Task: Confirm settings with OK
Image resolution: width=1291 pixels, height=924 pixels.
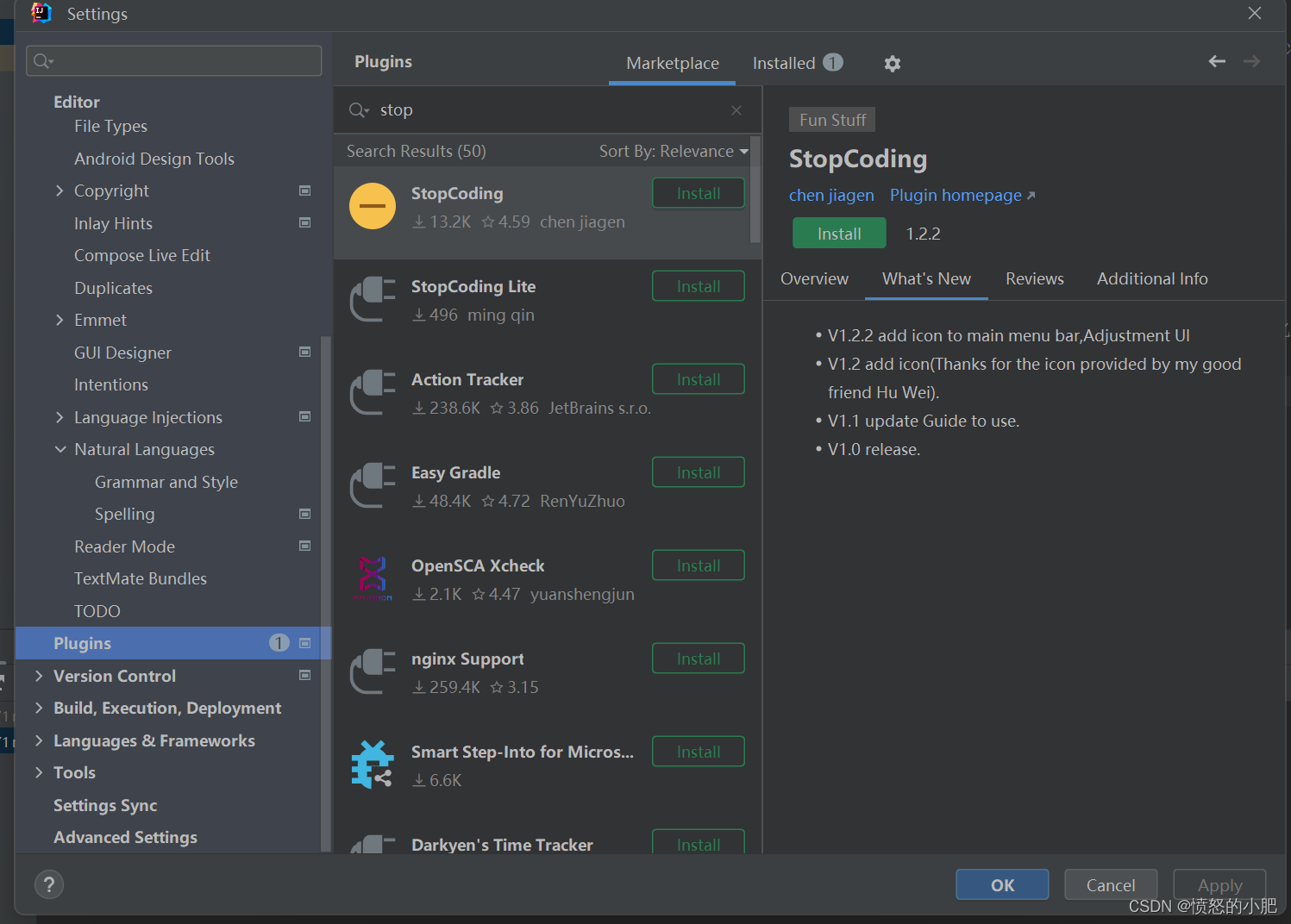Action: click(1002, 884)
